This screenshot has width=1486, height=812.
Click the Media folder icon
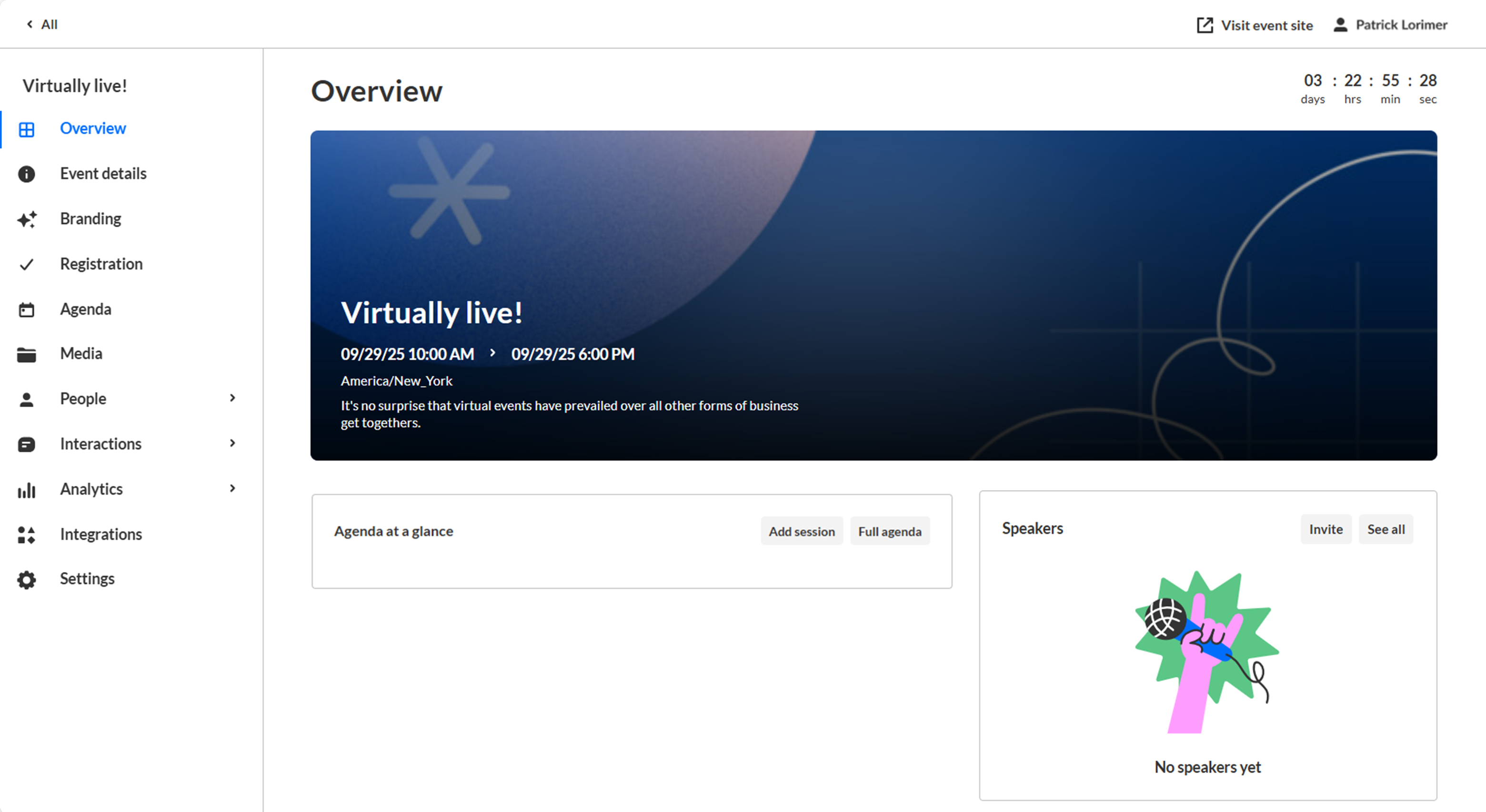(27, 354)
